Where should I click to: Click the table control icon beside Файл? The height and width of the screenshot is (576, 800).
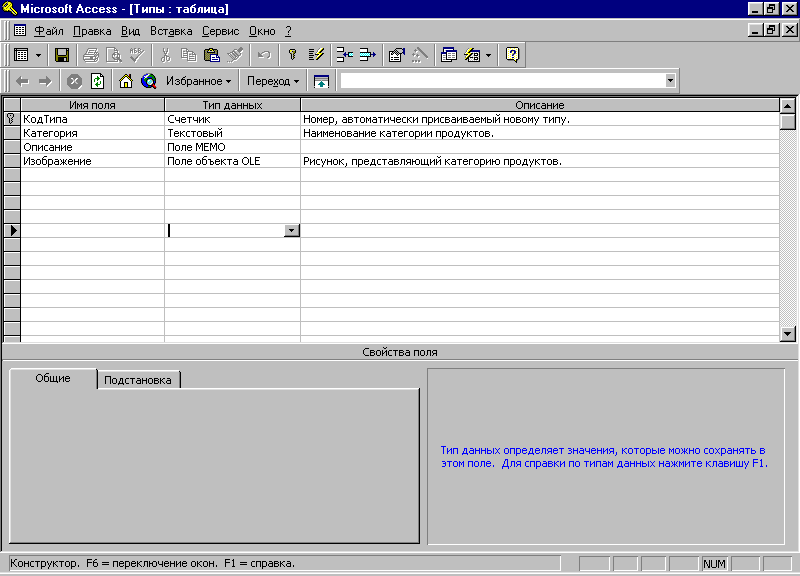[x=20, y=31]
